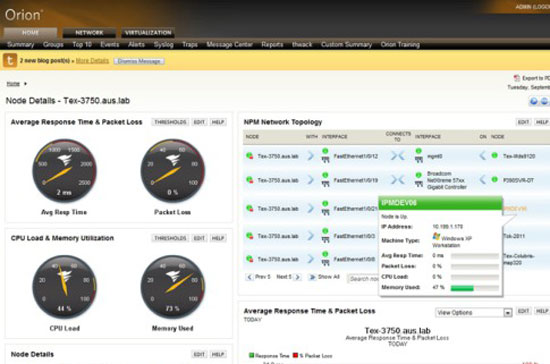Image resolution: width=550 pixels, height=364 pixels.
Task: Click the blue round button below the date
Action: coord(534,101)
